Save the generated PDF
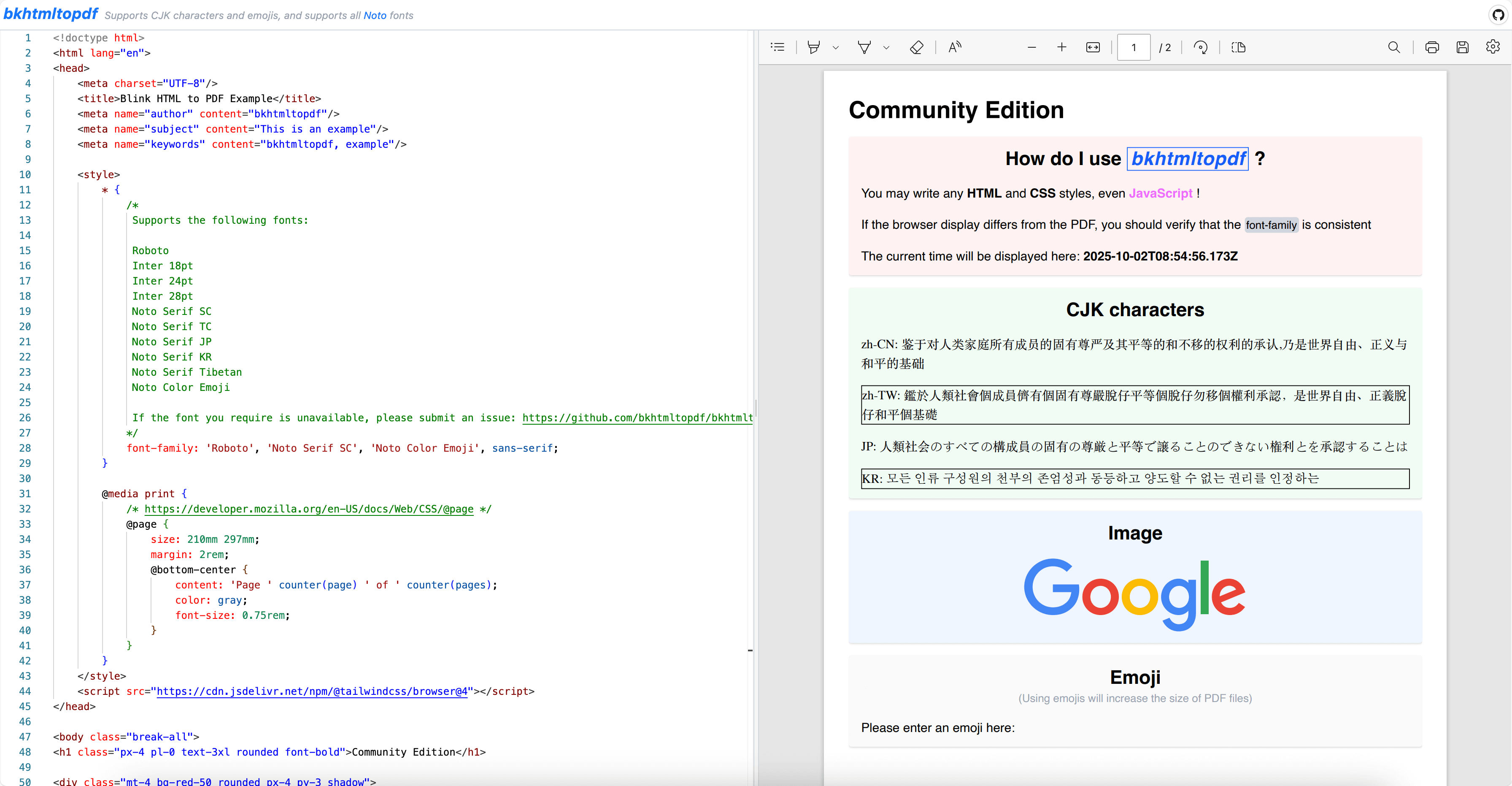This screenshot has height=786, width=1512. pyautogui.click(x=1462, y=47)
